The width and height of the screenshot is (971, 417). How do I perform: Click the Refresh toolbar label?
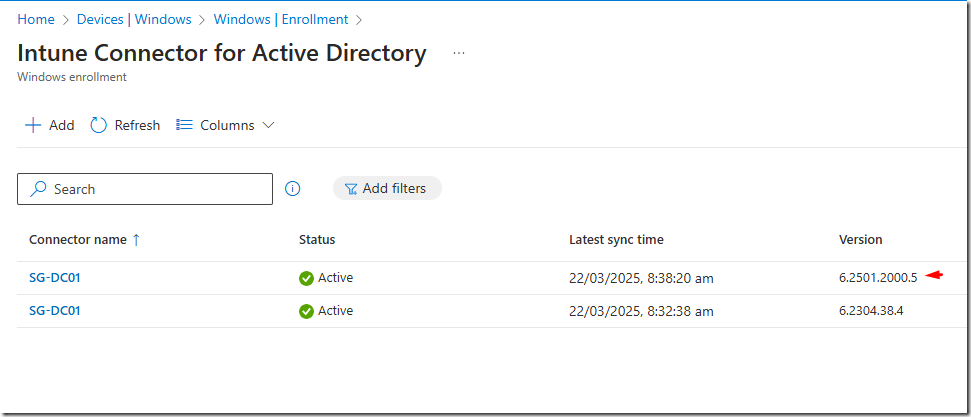coord(137,125)
